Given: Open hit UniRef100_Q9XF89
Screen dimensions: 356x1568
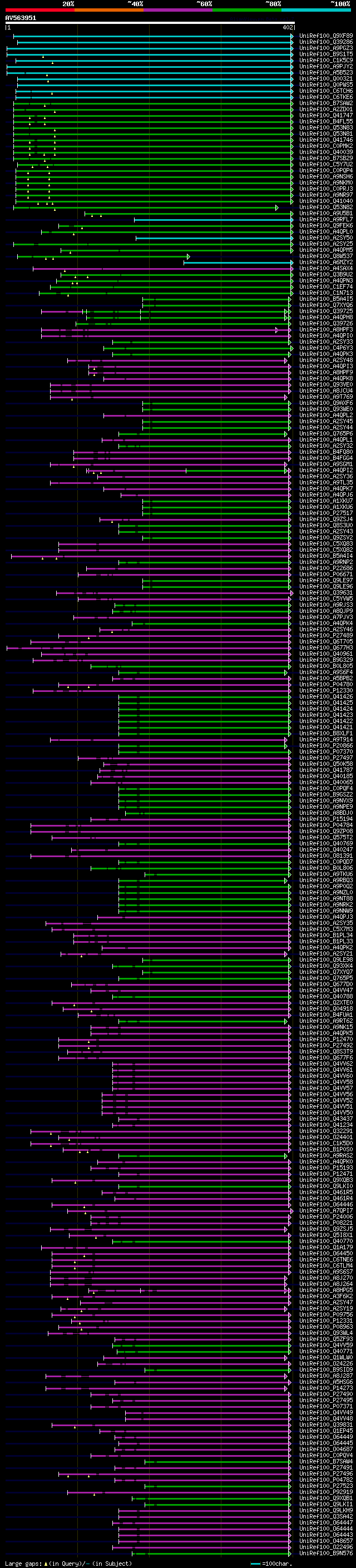Looking at the screenshot, I should [325, 36].
